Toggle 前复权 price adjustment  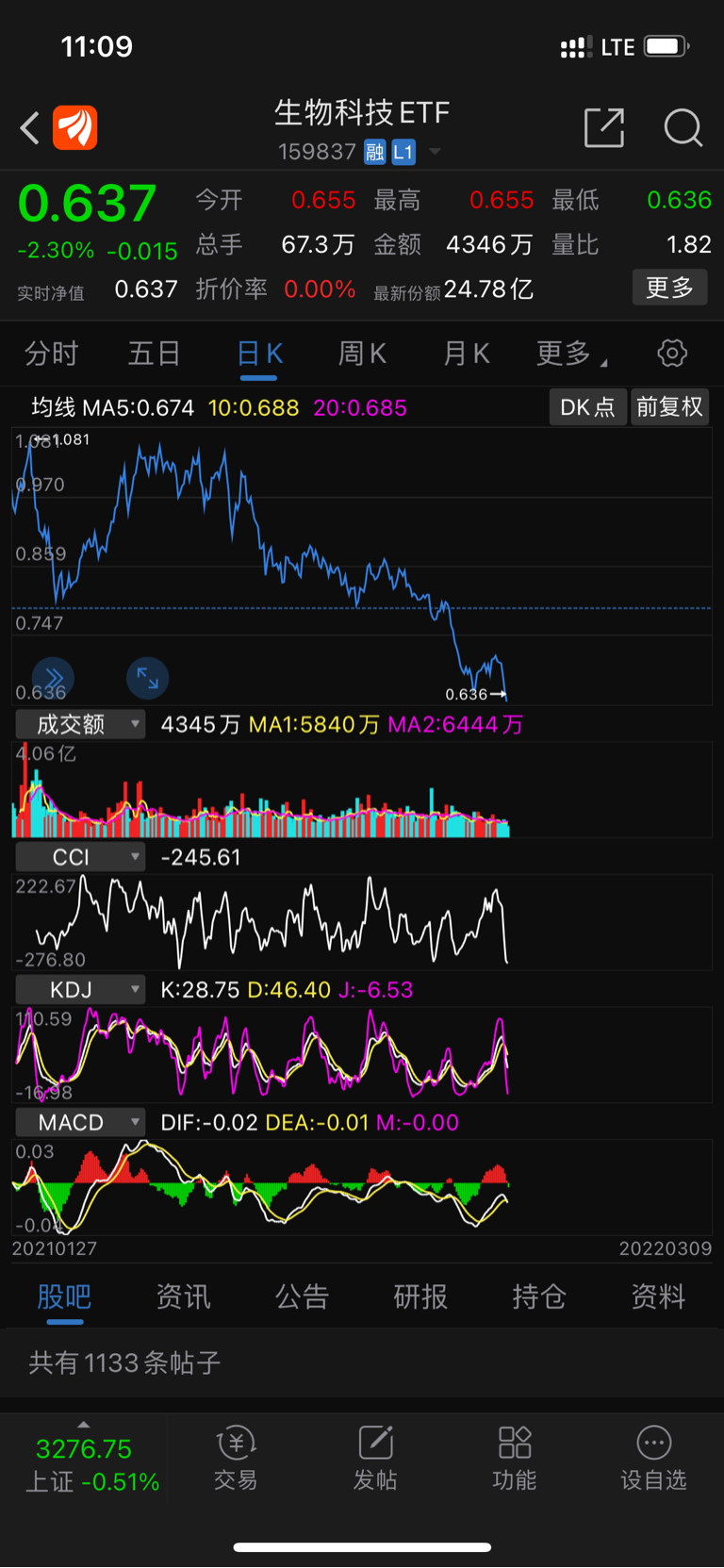click(669, 407)
